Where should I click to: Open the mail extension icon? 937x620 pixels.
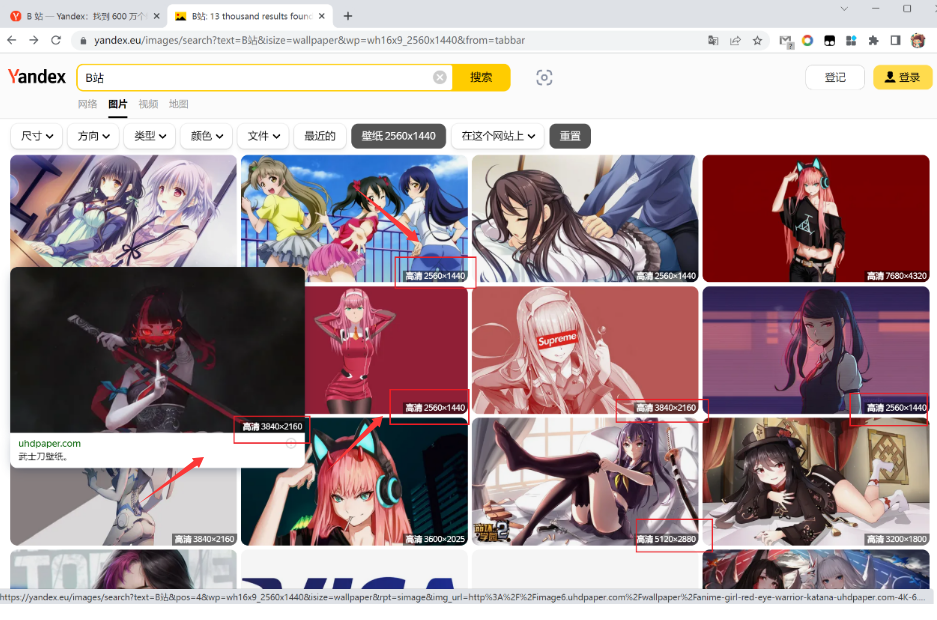tap(786, 41)
